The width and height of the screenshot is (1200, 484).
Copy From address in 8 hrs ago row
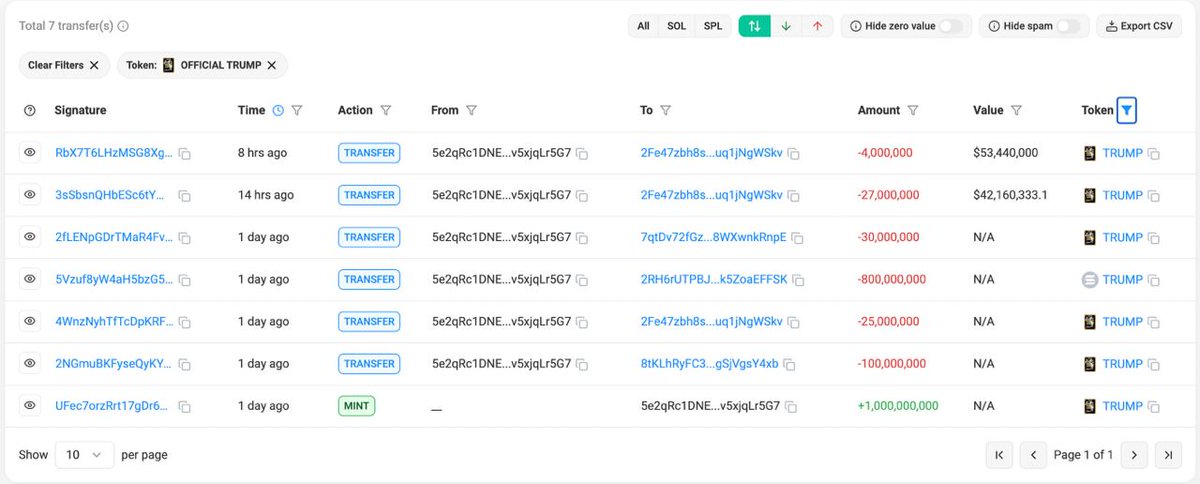(x=582, y=153)
